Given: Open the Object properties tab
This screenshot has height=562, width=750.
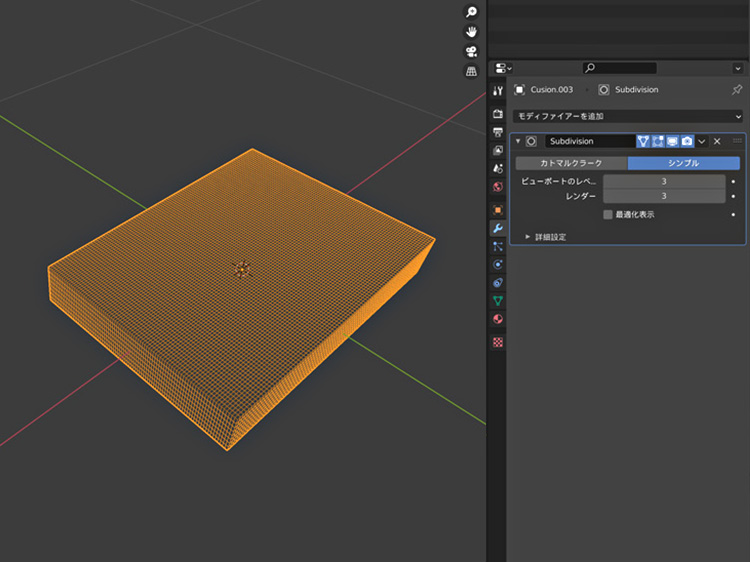Looking at the screenshot, I should [498, 210].
